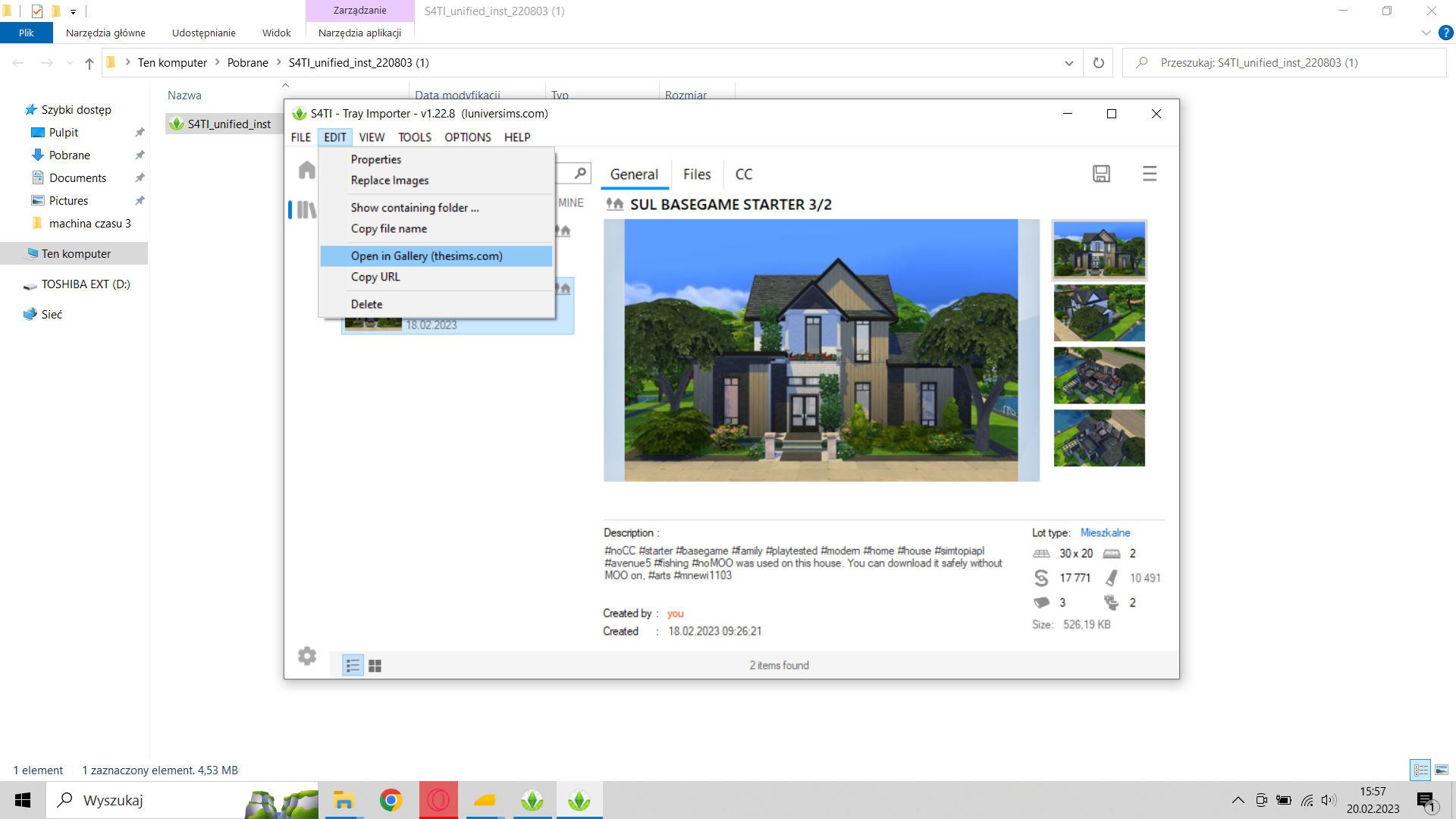Open the hamburger menu in Tray Importer
1456x819 pixels.
tap(1150, 174)
